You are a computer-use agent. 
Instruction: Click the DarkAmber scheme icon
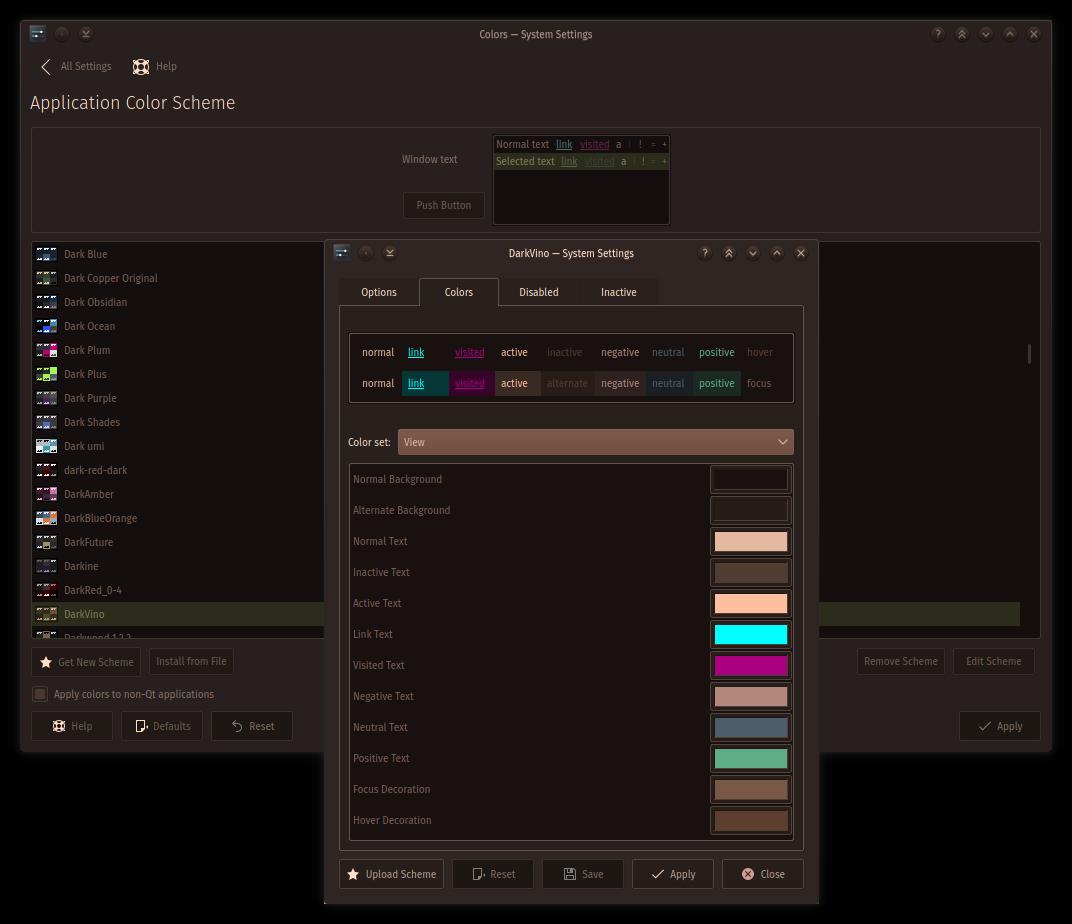pos(46,494)
